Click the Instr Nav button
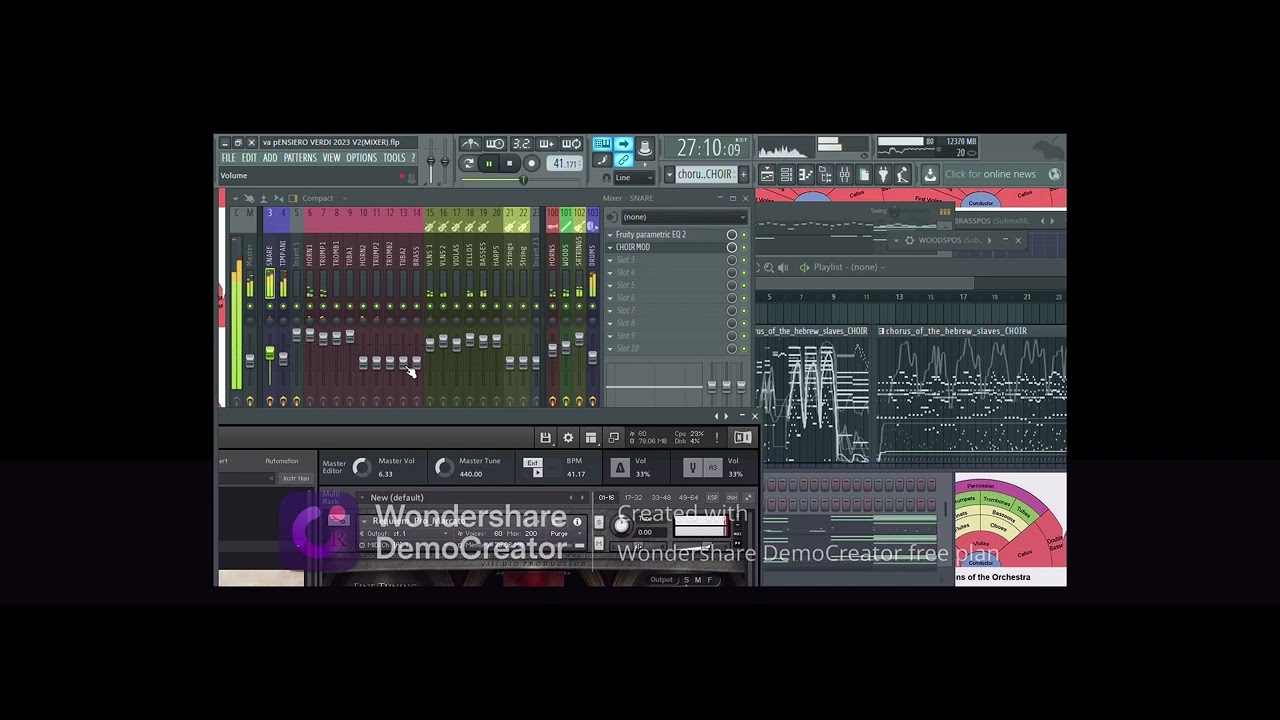Image resolution: width=1280 pixels, height=720 pixels. tap(296, 479)
